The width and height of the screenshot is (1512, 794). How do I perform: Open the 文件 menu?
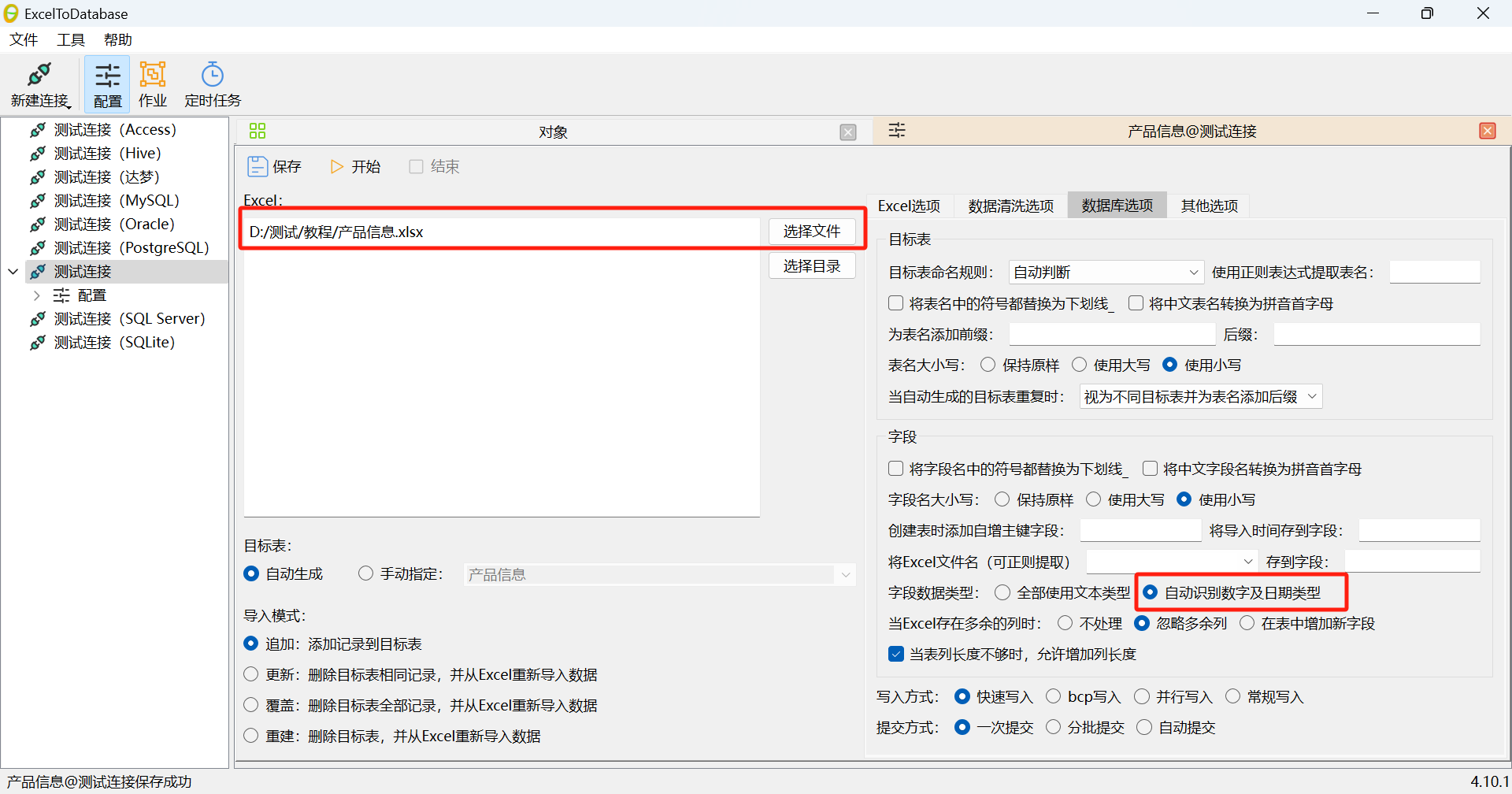24,39
